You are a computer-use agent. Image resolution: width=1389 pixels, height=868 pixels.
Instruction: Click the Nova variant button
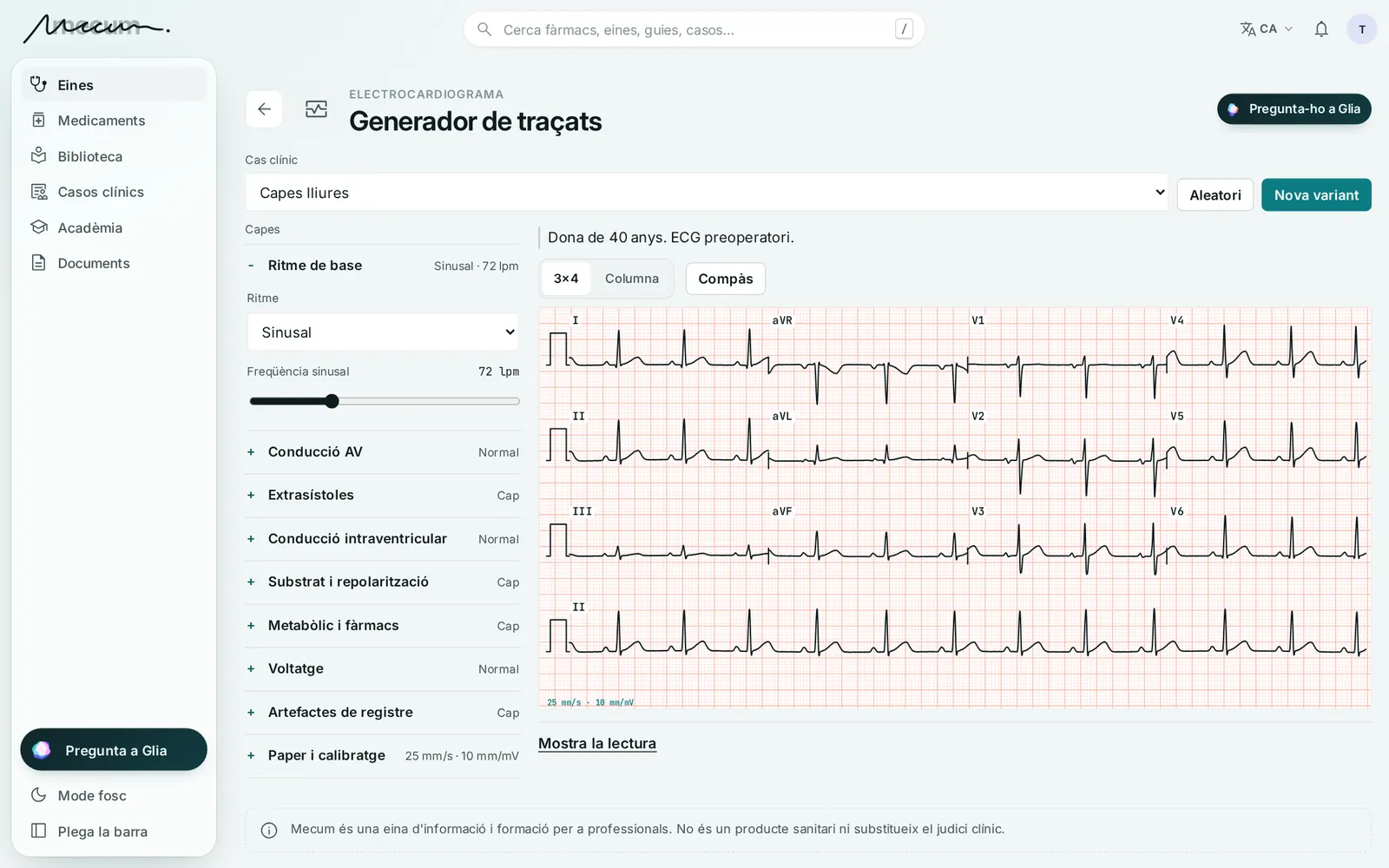coord(1316,195)
